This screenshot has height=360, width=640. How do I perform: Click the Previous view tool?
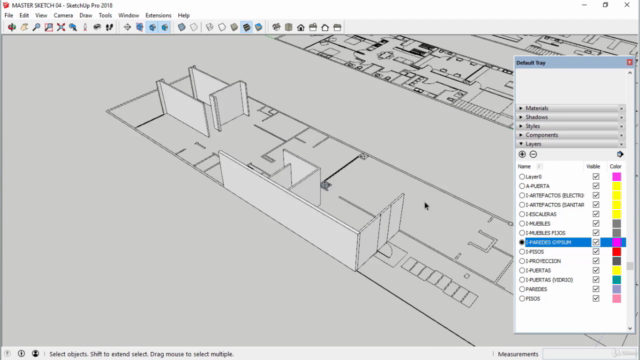pyautogui.click(x=73, y=27)
